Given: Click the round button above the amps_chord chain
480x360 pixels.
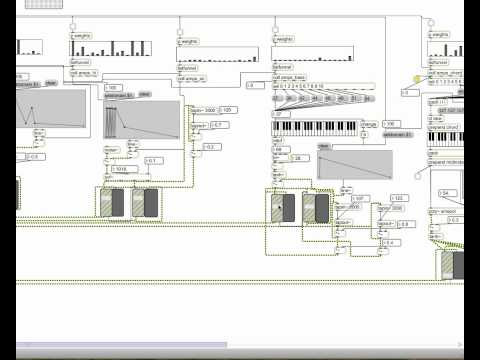Looking at the screenshot, I should [431, 23].
